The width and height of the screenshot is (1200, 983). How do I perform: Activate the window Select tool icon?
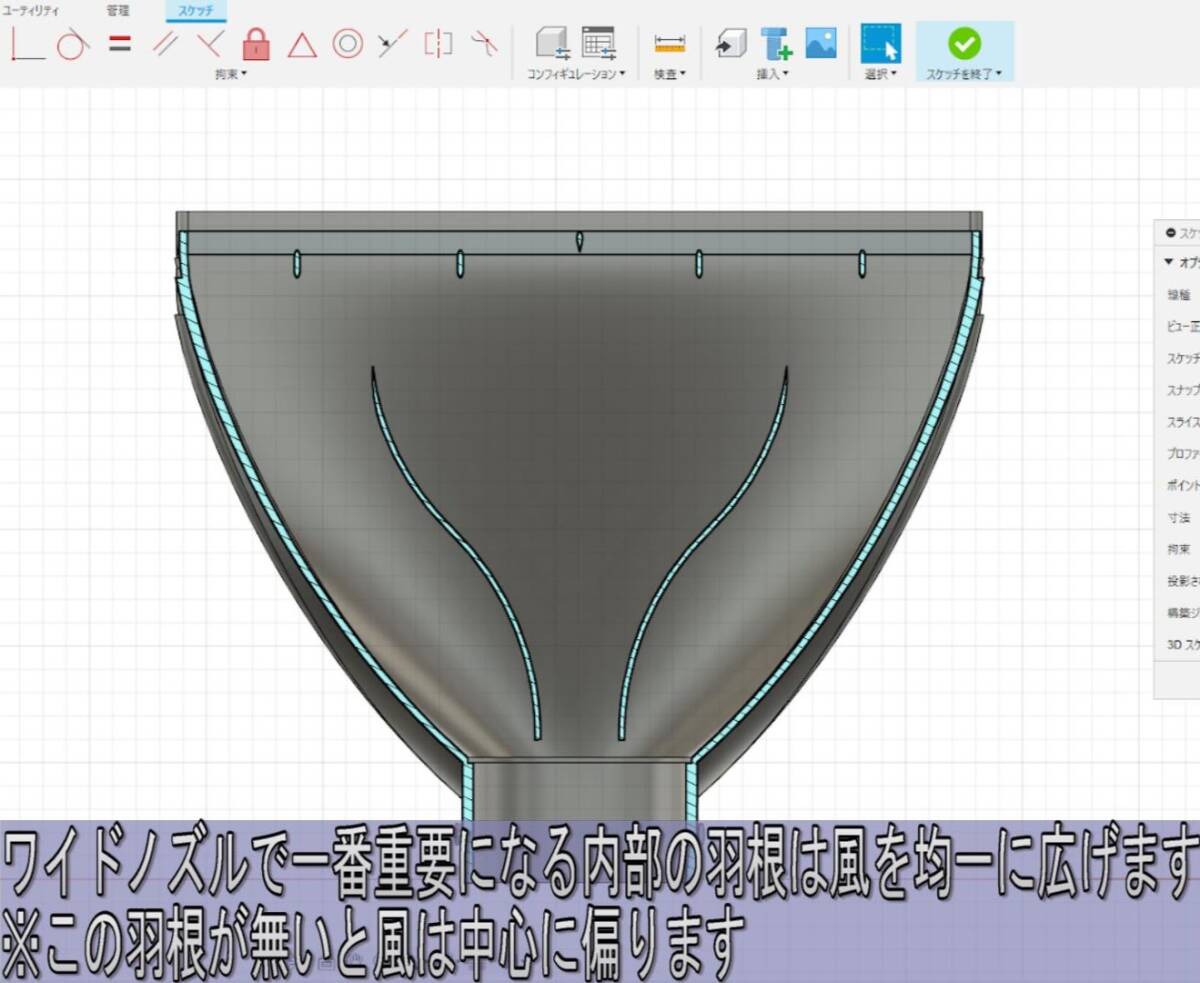pos(880,43)
